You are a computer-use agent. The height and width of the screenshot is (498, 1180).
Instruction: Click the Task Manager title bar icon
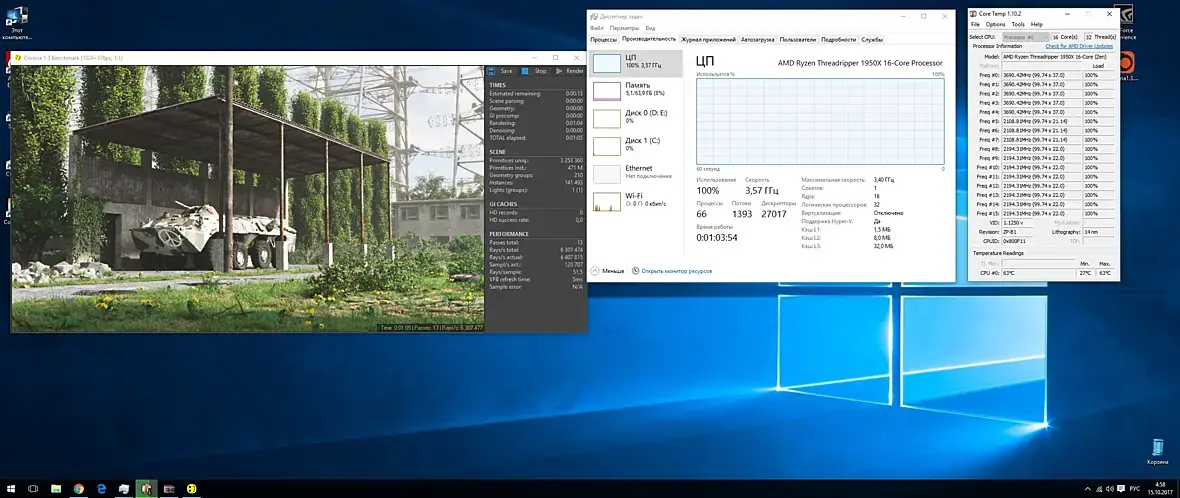tap(594, 15)
